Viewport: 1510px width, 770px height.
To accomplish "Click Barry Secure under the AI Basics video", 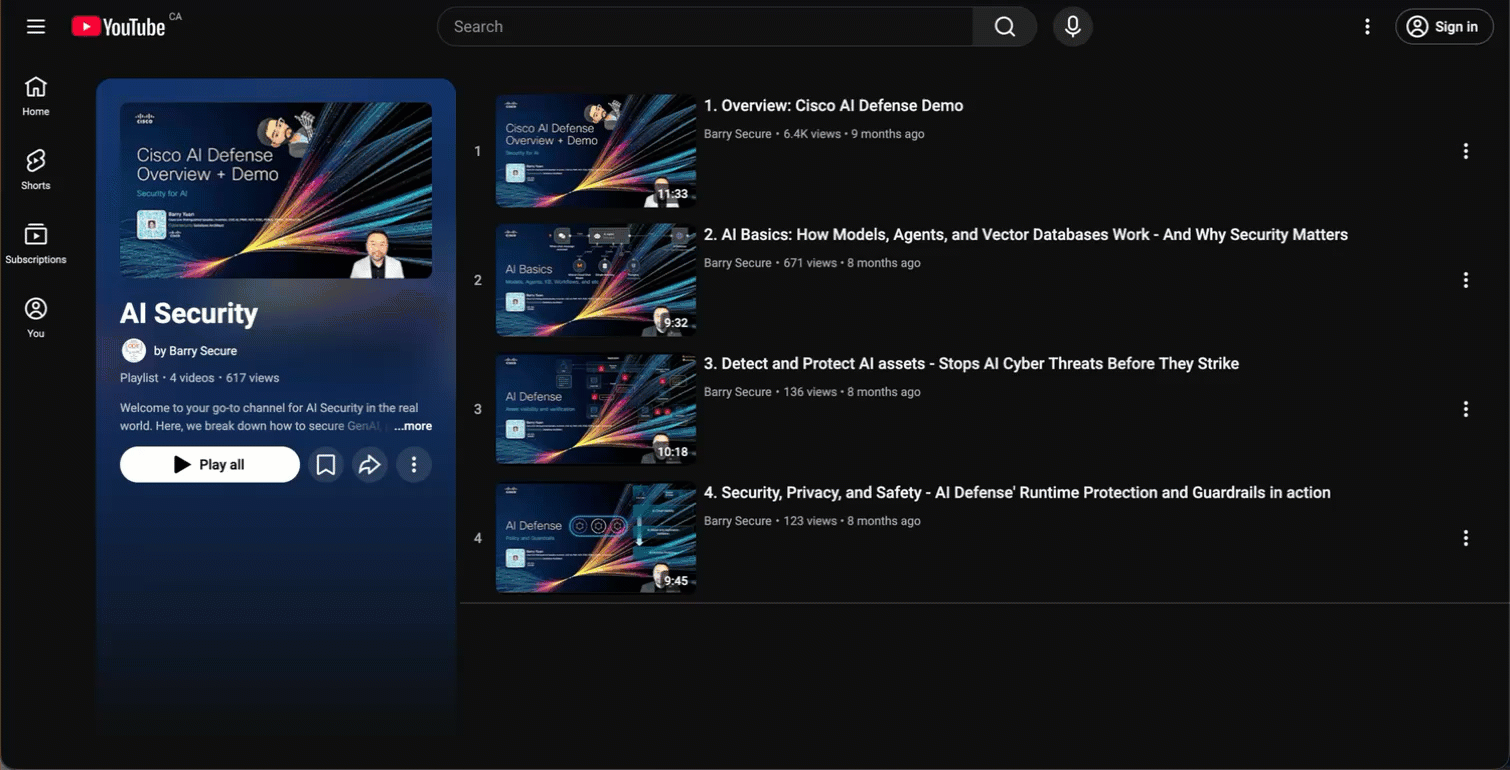I will click(x=738, y=263).
